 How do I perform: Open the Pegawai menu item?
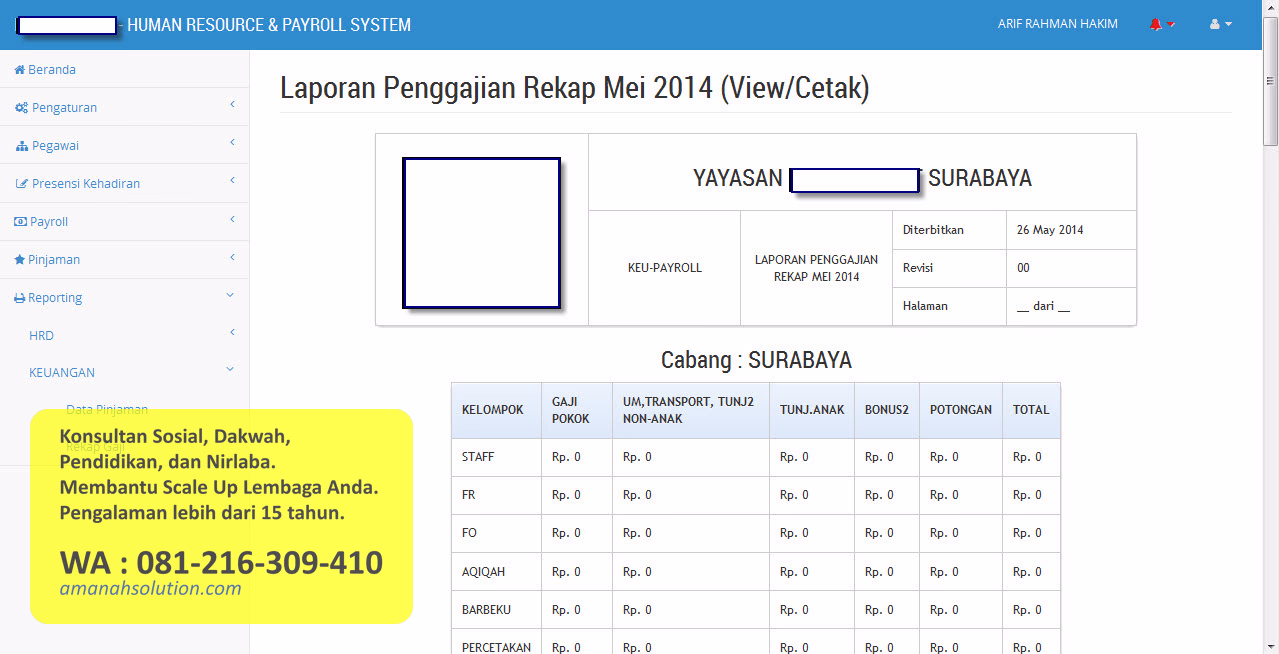tap(125, 145)
